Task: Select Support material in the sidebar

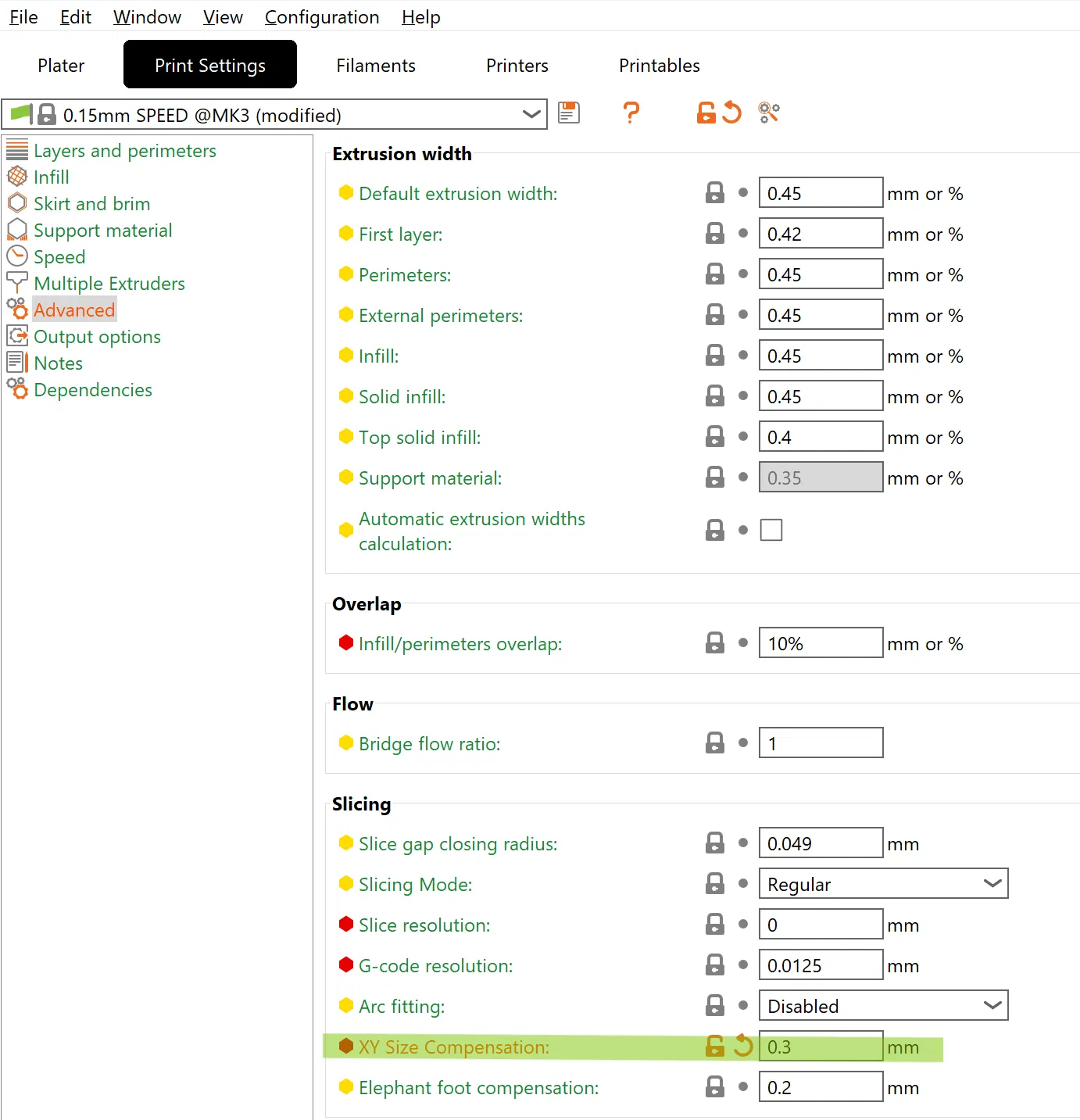Action: [102, 231]
